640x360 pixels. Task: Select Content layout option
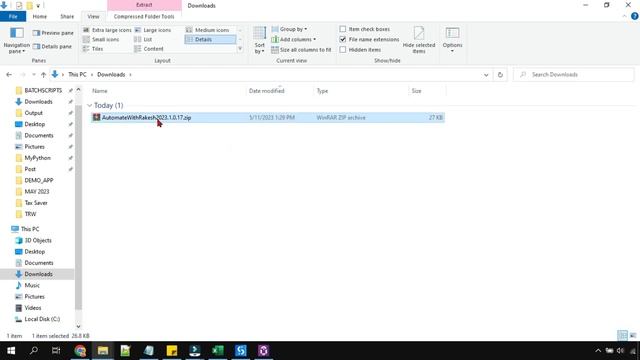pos(149,49)
